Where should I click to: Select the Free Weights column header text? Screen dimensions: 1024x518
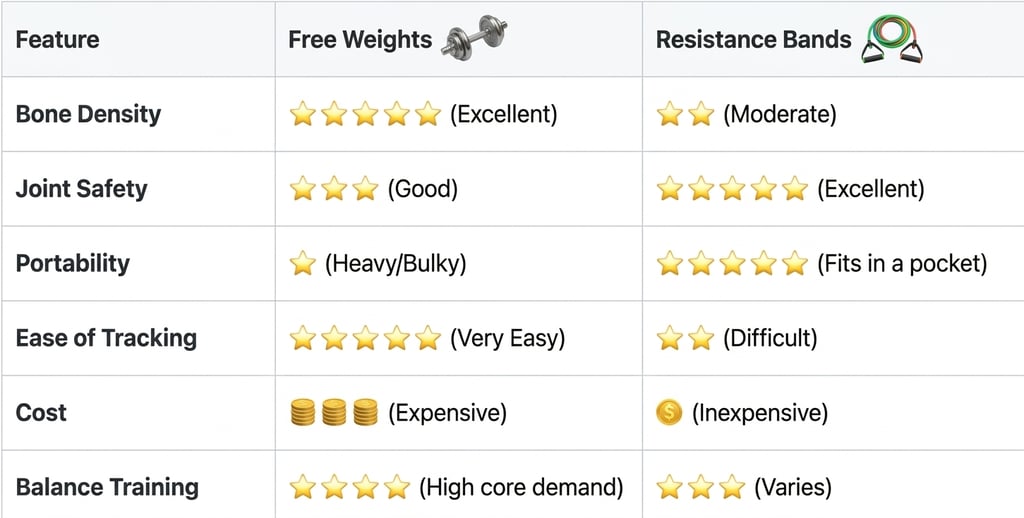[360, 40]
